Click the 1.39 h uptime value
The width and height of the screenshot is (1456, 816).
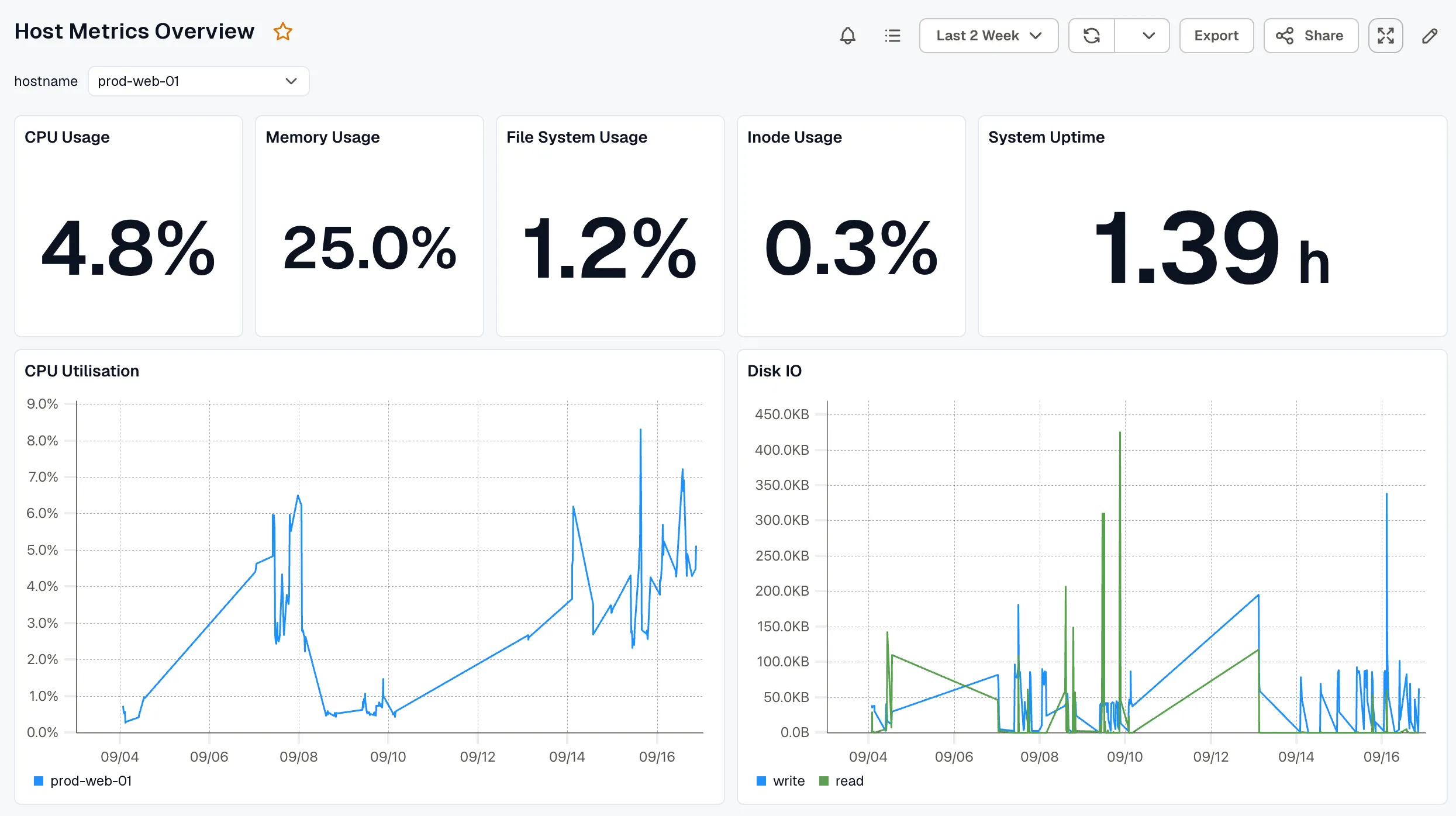click(1212, 248)
